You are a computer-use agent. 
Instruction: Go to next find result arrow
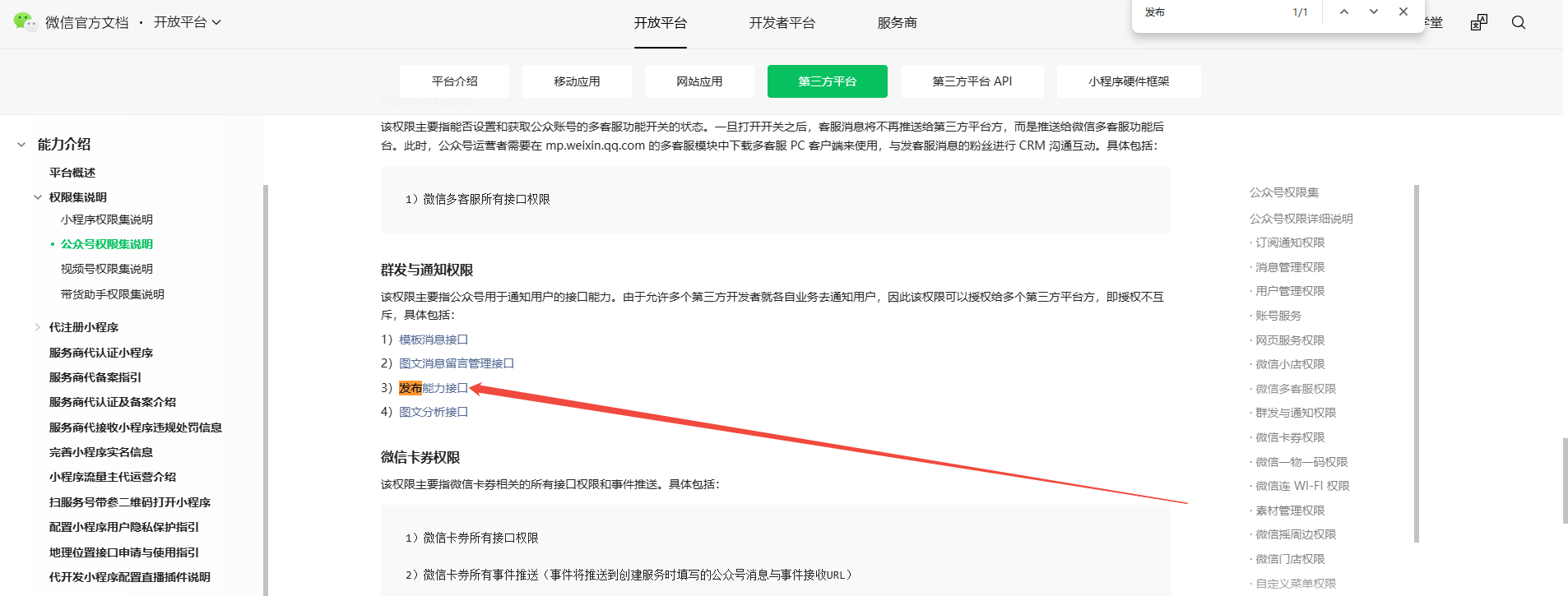1374,12
